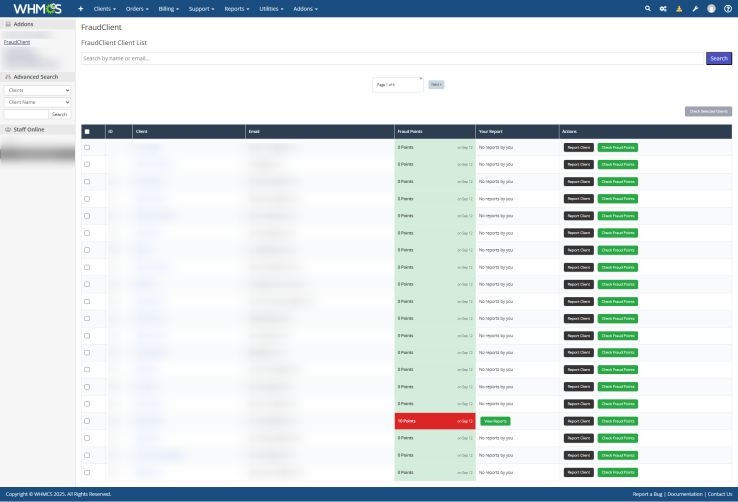Image resolution: width=738 pixels, height=502 pixels.
Task: Click the Check Selected Clients button
Action: [x=708, y=111]
